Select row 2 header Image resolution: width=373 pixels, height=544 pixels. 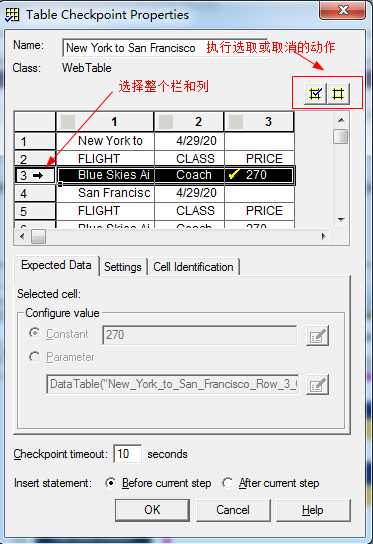(35, 159)
